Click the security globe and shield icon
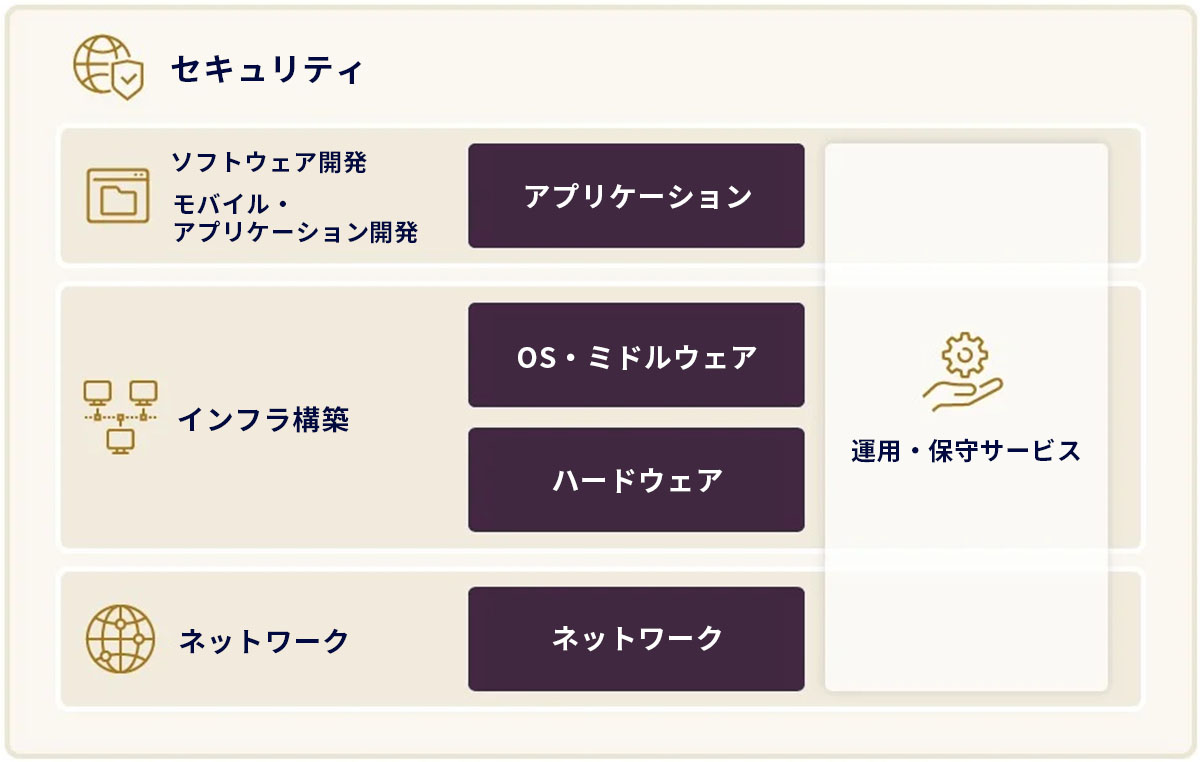 (x=107, y=68)
